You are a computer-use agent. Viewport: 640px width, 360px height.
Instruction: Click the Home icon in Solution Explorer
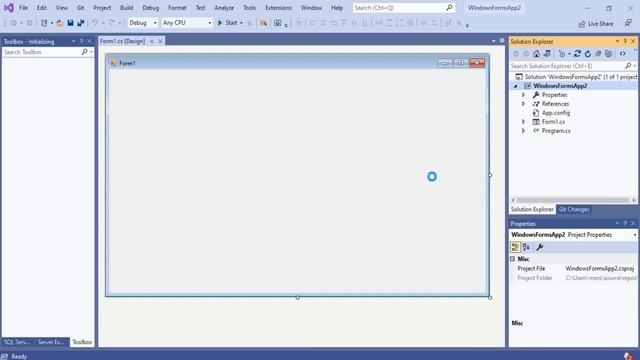(x=536, y=54)
